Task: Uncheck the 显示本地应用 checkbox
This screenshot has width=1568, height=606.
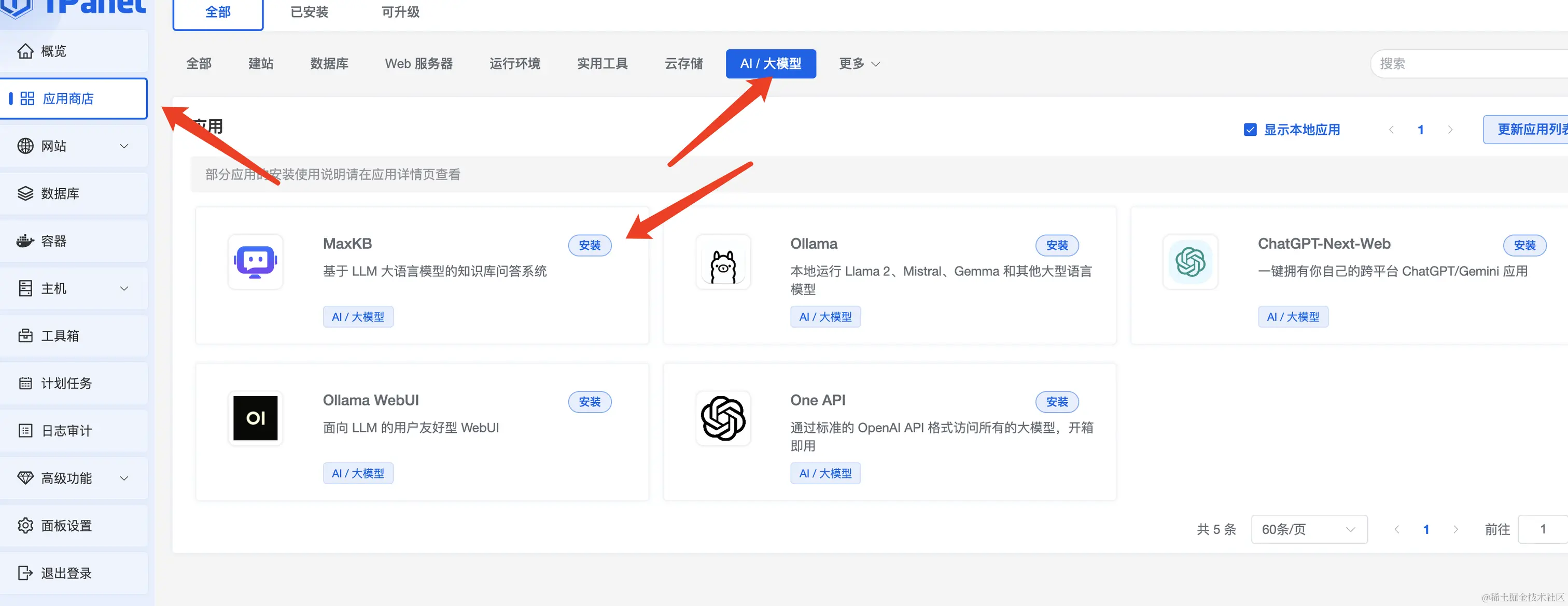Action: 1250,130
